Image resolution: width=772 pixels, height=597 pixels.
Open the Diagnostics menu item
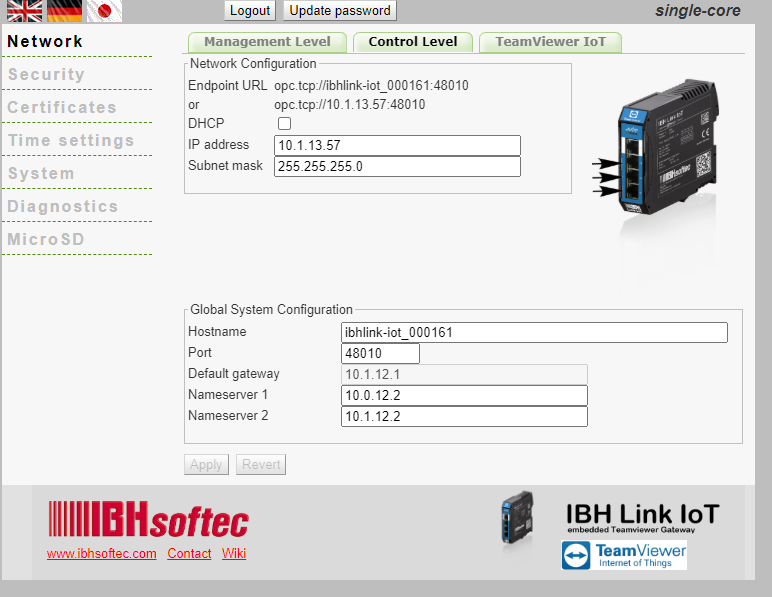(63, 206)
